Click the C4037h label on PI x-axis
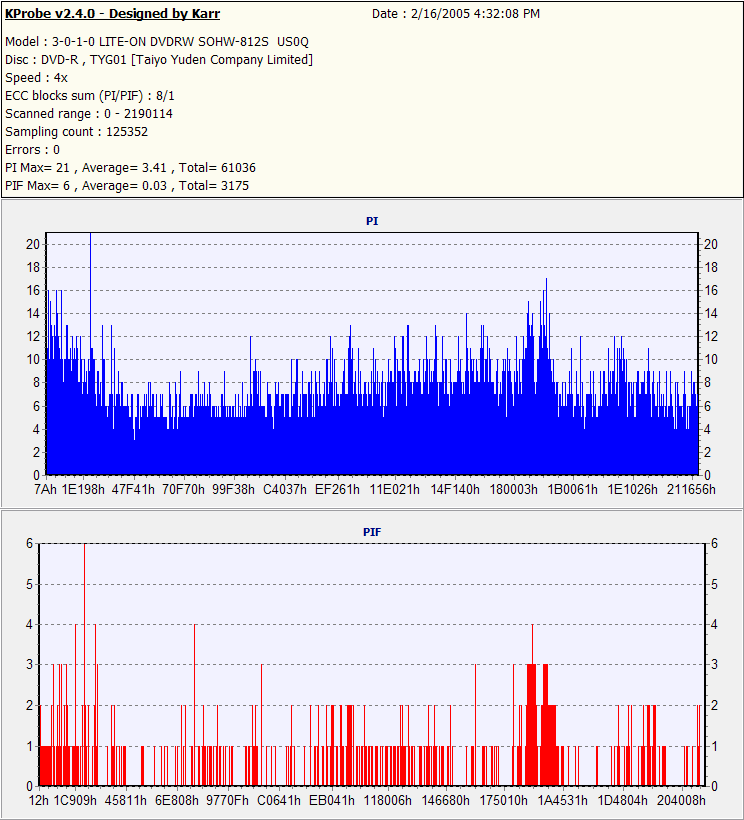The width and height of the screenshot is (744, 820). coord(285,489)
